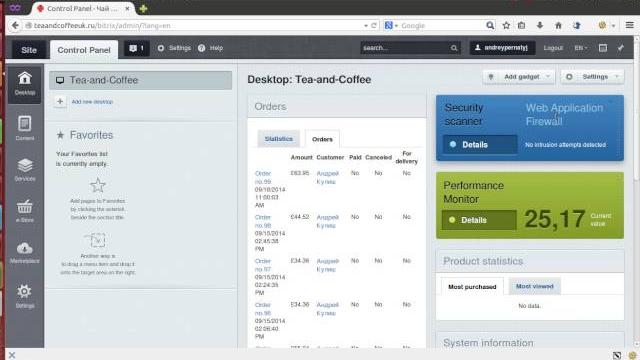
Task: Open the andreypernatyj user profile button
Action: [502, 48]
